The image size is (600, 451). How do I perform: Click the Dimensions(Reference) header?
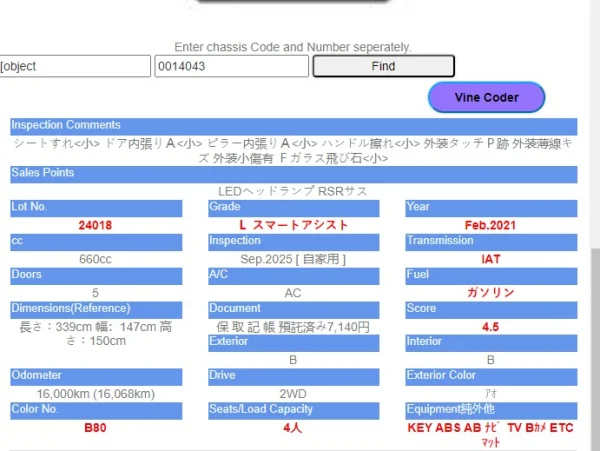(95, 308)
